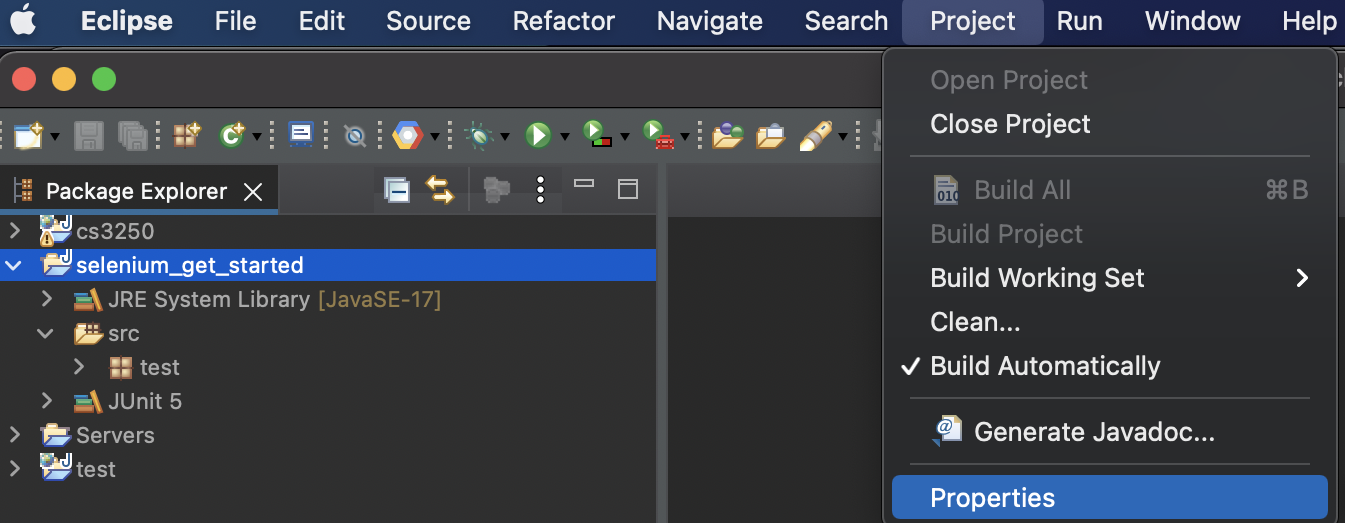The height and width of the screenshot is (523, 1345).
Task: Open the Navigate menu
Action: point(710,21)
